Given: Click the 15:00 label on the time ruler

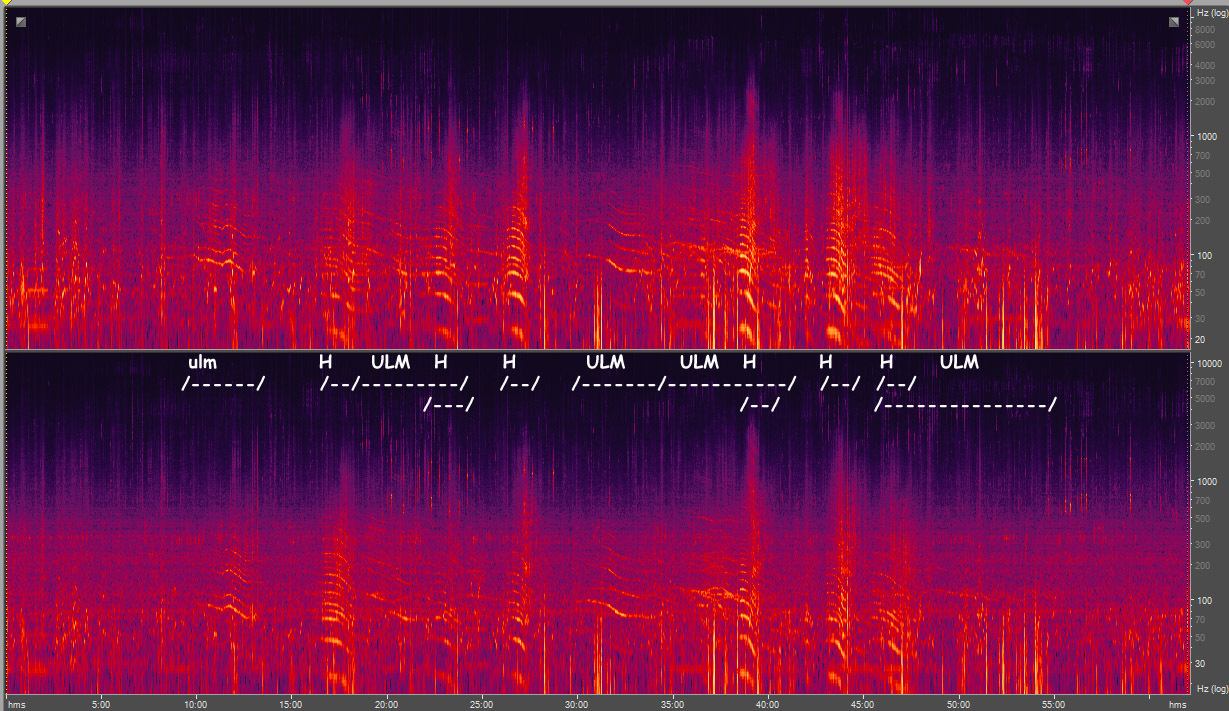Looking at the screenshot, I should pyautogui.click(x=291, y=702).
